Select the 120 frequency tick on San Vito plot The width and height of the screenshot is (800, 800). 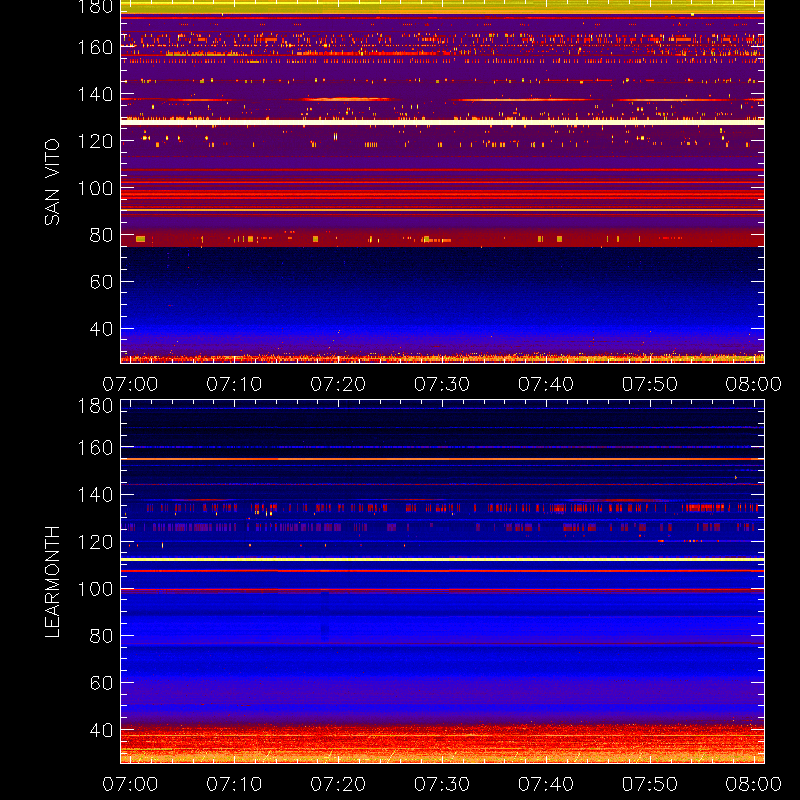(95, 141)
